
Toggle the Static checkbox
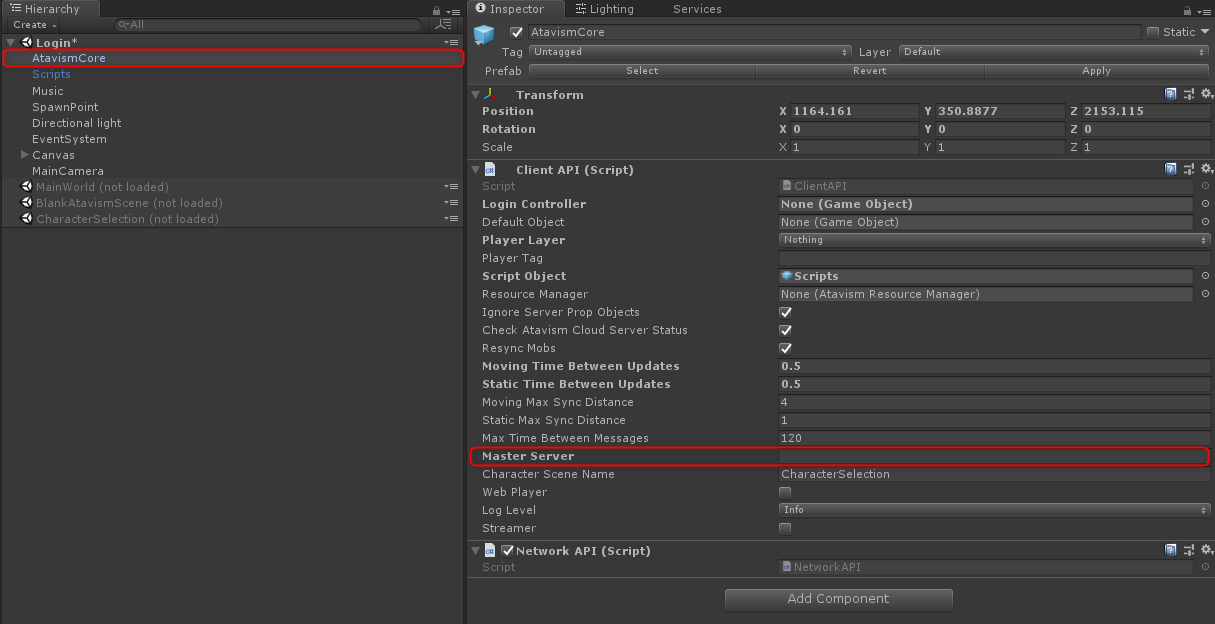tap(1153, 32)
